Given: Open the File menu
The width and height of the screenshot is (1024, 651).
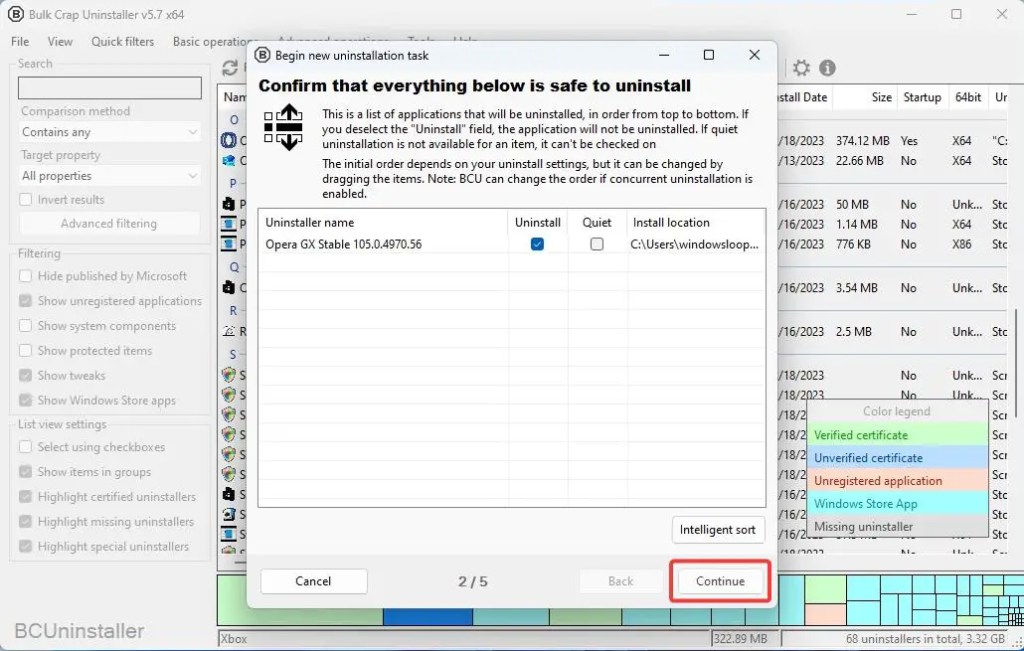Looking at the screenshot, I should tap(20, 41).
